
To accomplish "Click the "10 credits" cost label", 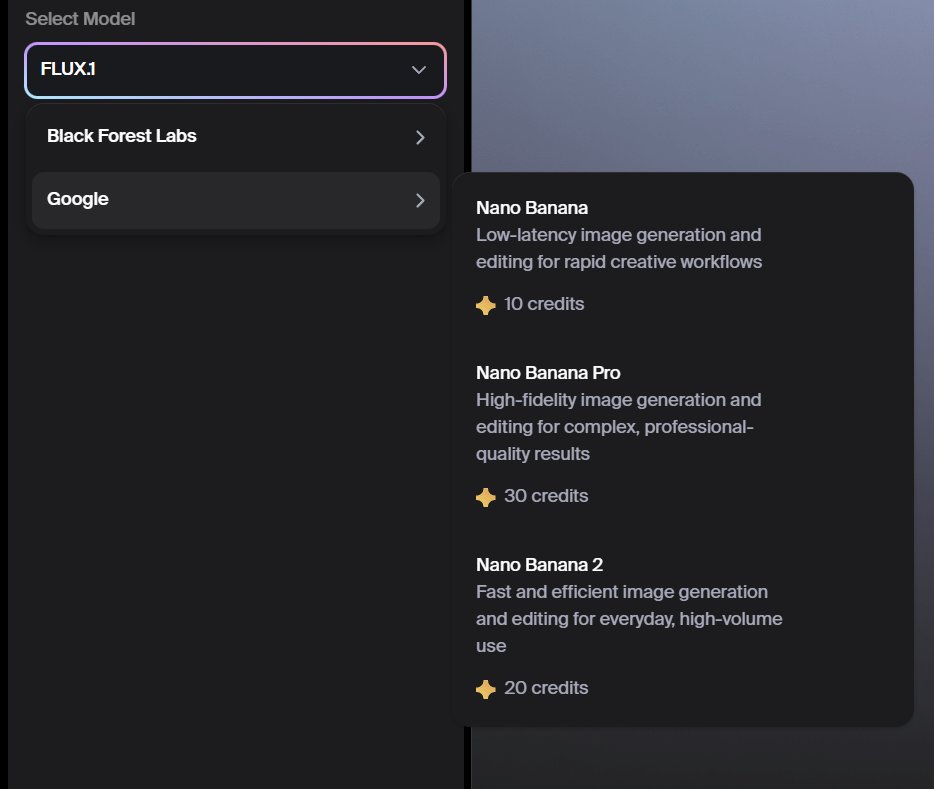I will [x=544, y=304].
